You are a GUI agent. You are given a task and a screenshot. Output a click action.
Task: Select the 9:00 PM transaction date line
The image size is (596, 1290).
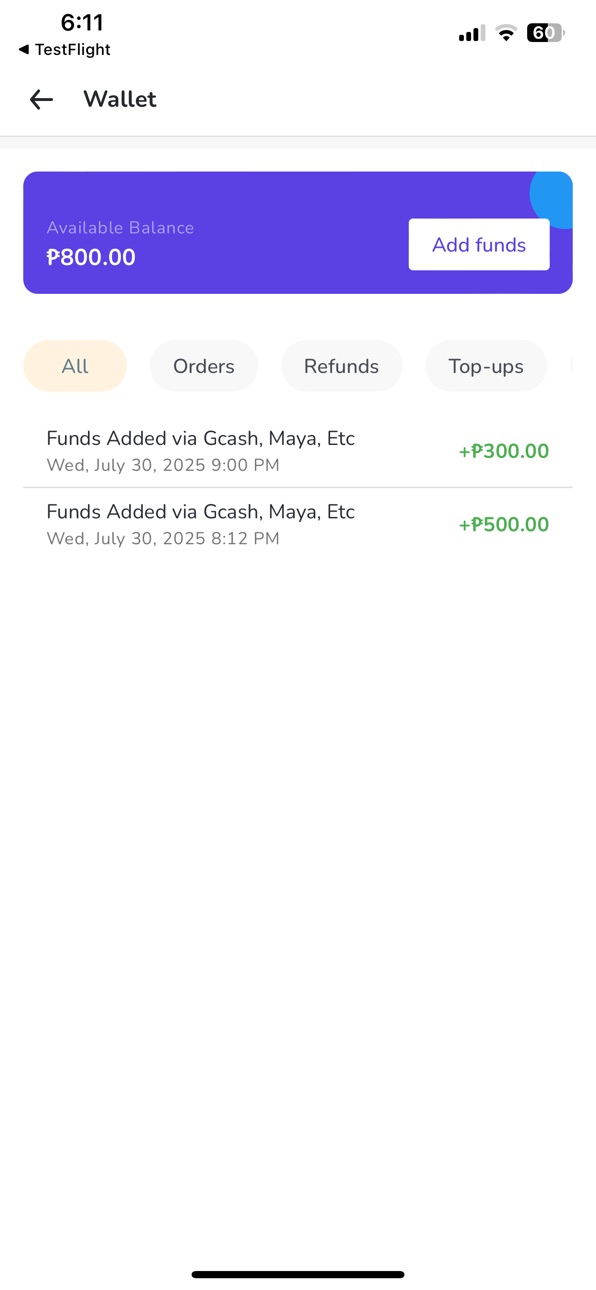click(163, 465)
